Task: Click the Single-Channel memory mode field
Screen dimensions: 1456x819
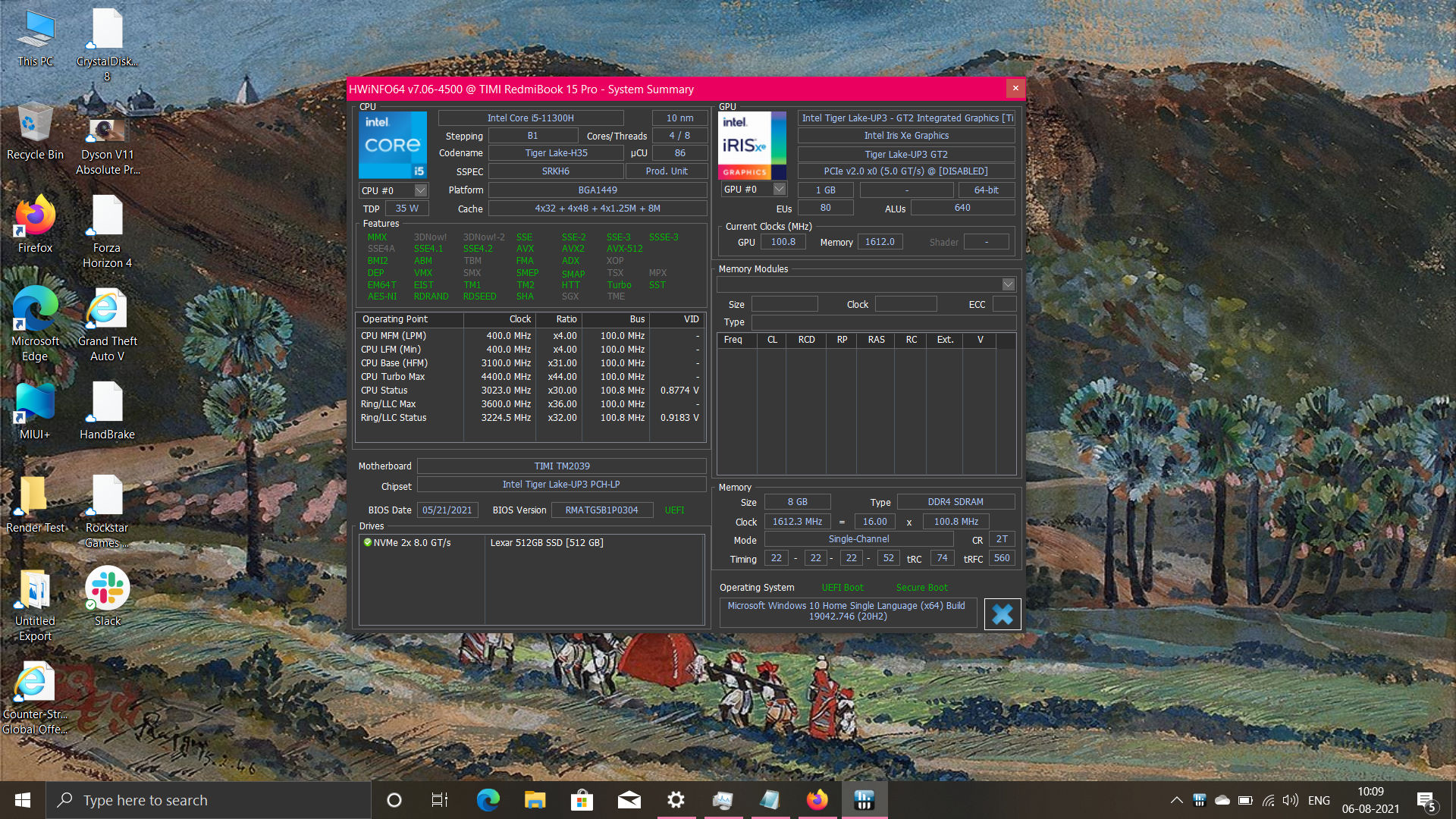Action: [x=858, y=539]
